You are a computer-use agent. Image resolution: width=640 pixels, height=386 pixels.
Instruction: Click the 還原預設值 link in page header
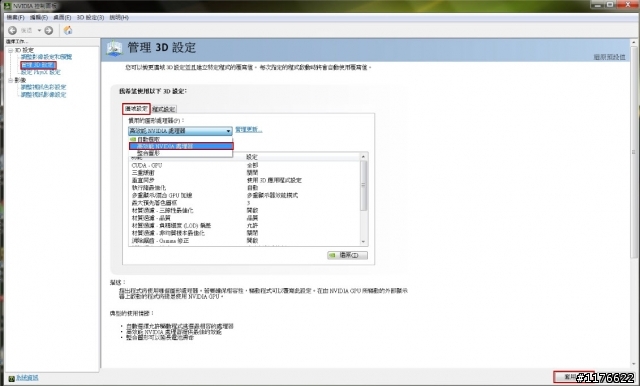(609, 57)
